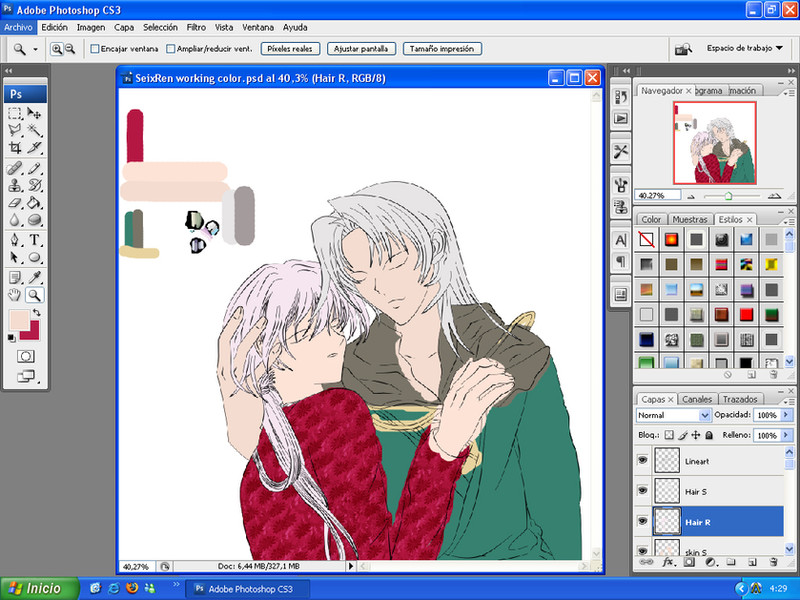Reset default foreground and background colors
The height and width of the screenshot is (600, 800).
coord(12,338)
